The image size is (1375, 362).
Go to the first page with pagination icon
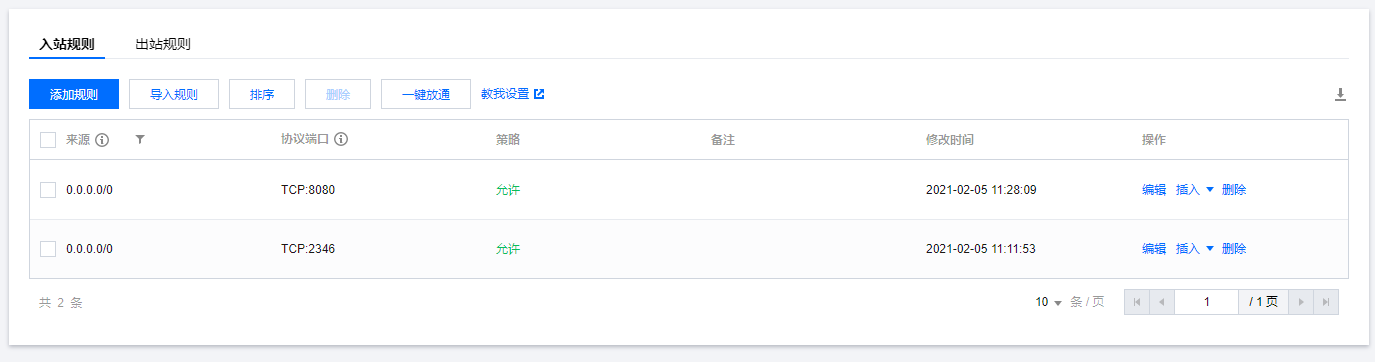(x=1137, y=302)
